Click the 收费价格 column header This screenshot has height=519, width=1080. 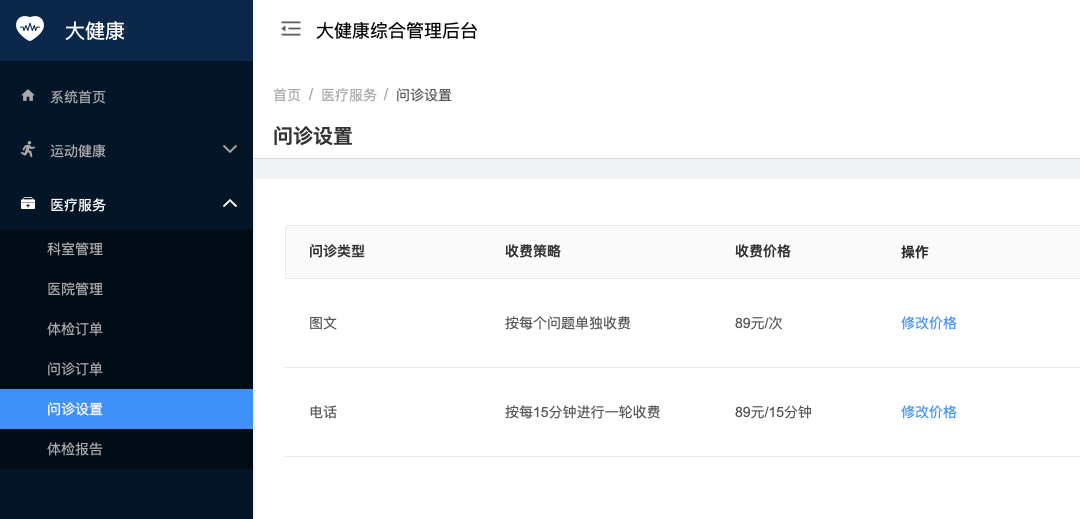(x=763, y=252)
